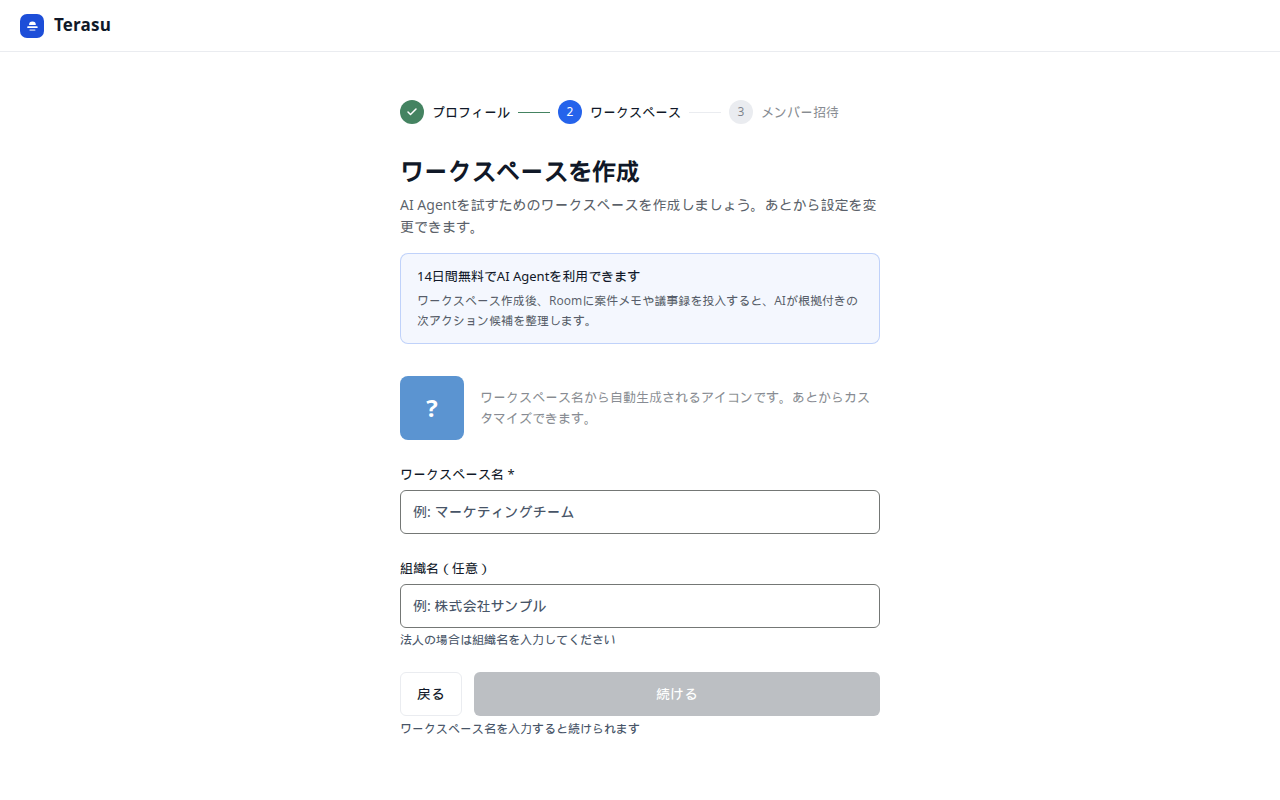Select the ワークスペース step label

(635, 112)
